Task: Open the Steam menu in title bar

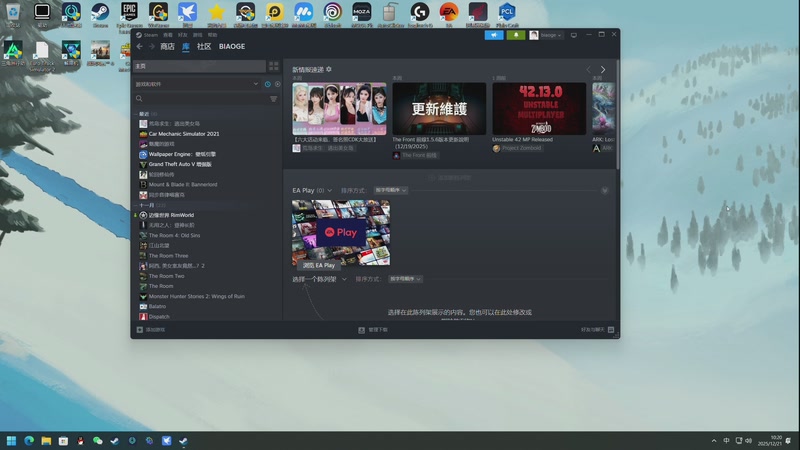Action: coord(147,35)
